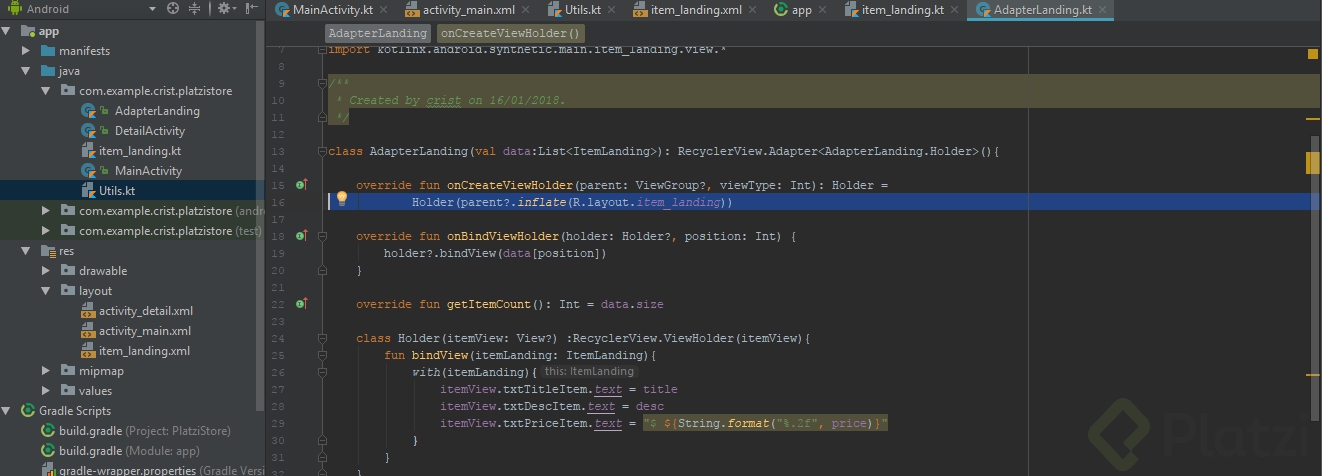Open item_landing.kt in the project tree
Image resolution: width=1322 pixels, height=476 pixels.
140,151
